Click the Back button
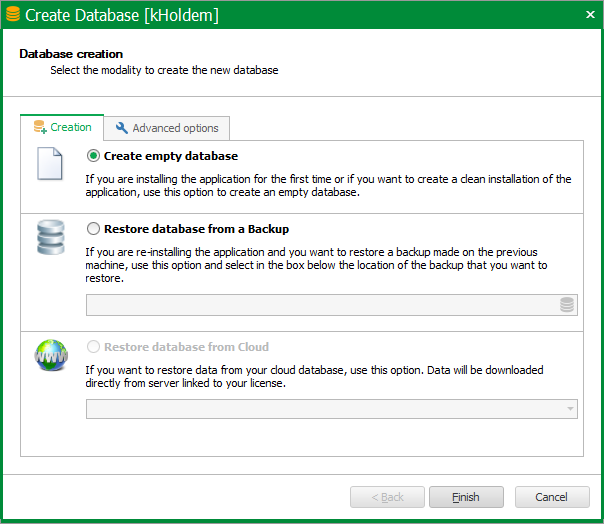Image resolution: width=604 pixels, height=524 pixels. (x=387, y=497)
